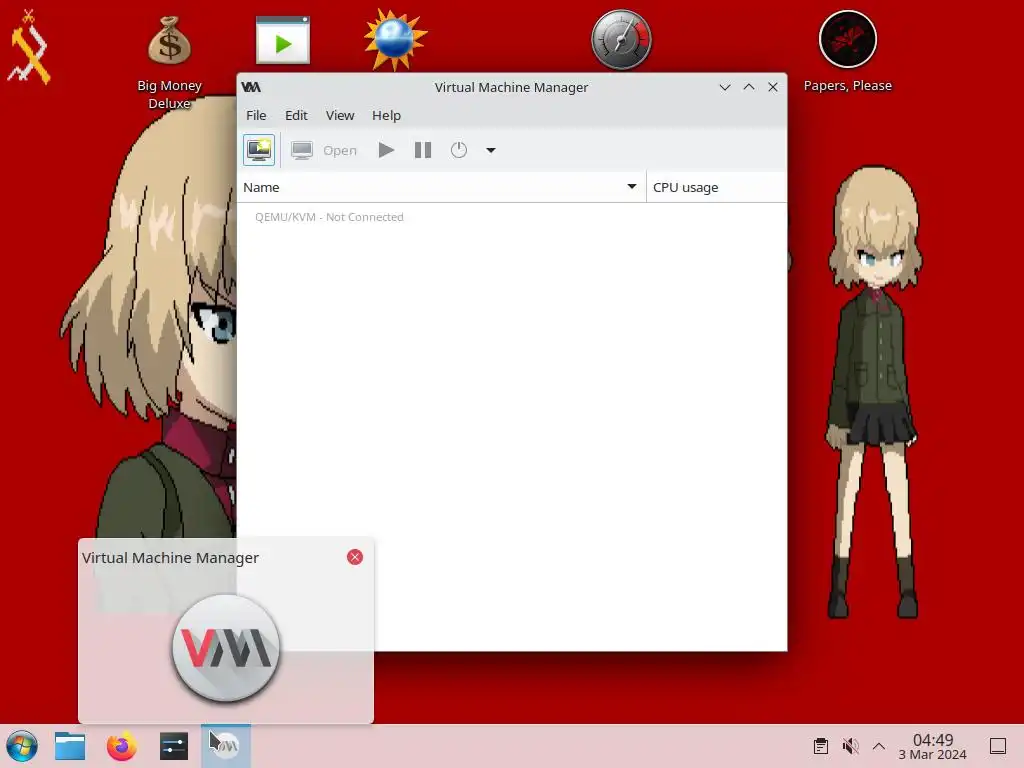Image resolution: width=1024 pixels, height=768 pixels.
Task: Open the View menu
Action: pos(340,116)
